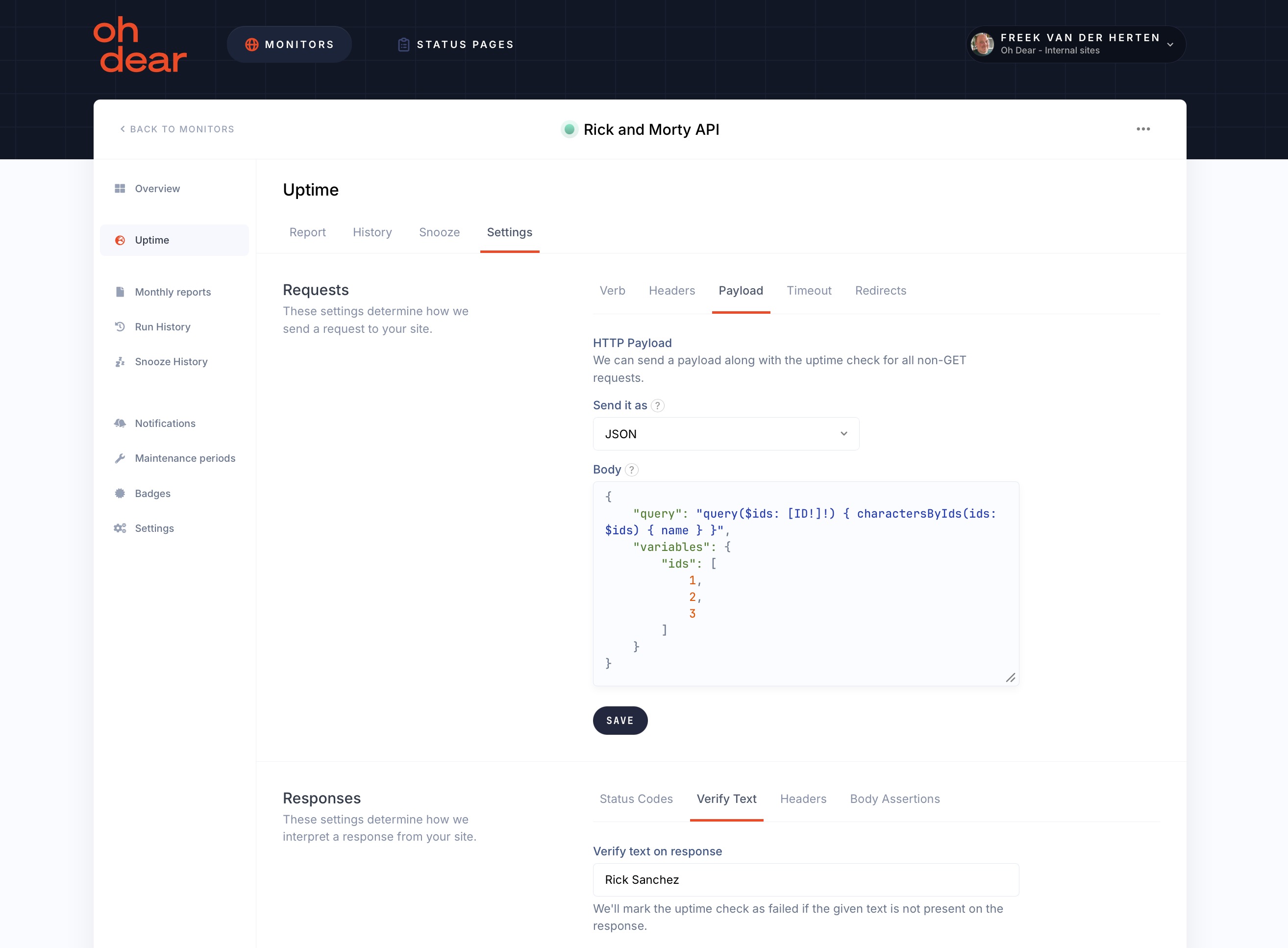Click the help icon next to Send it as
This screenshot has width=1288, height=948.
click(658, 406)
